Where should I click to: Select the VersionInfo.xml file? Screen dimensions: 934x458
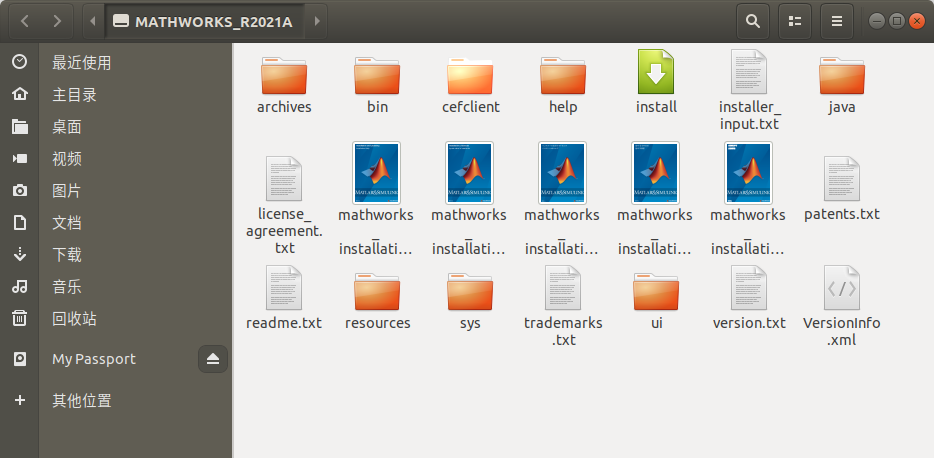842,307
